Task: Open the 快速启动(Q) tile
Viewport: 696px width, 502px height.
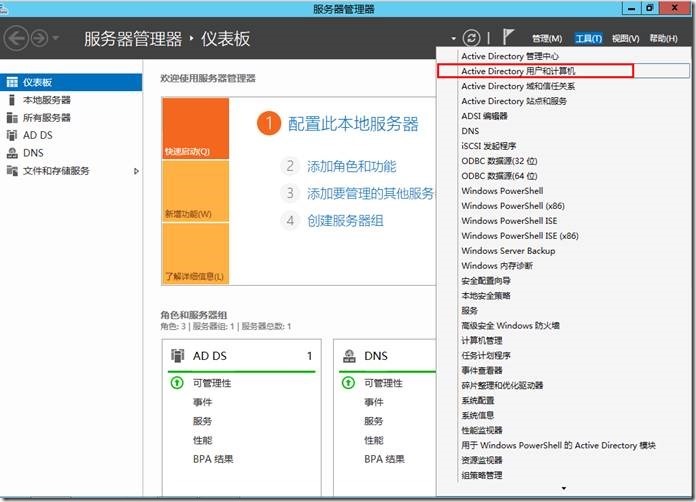Action: (196, 129)
